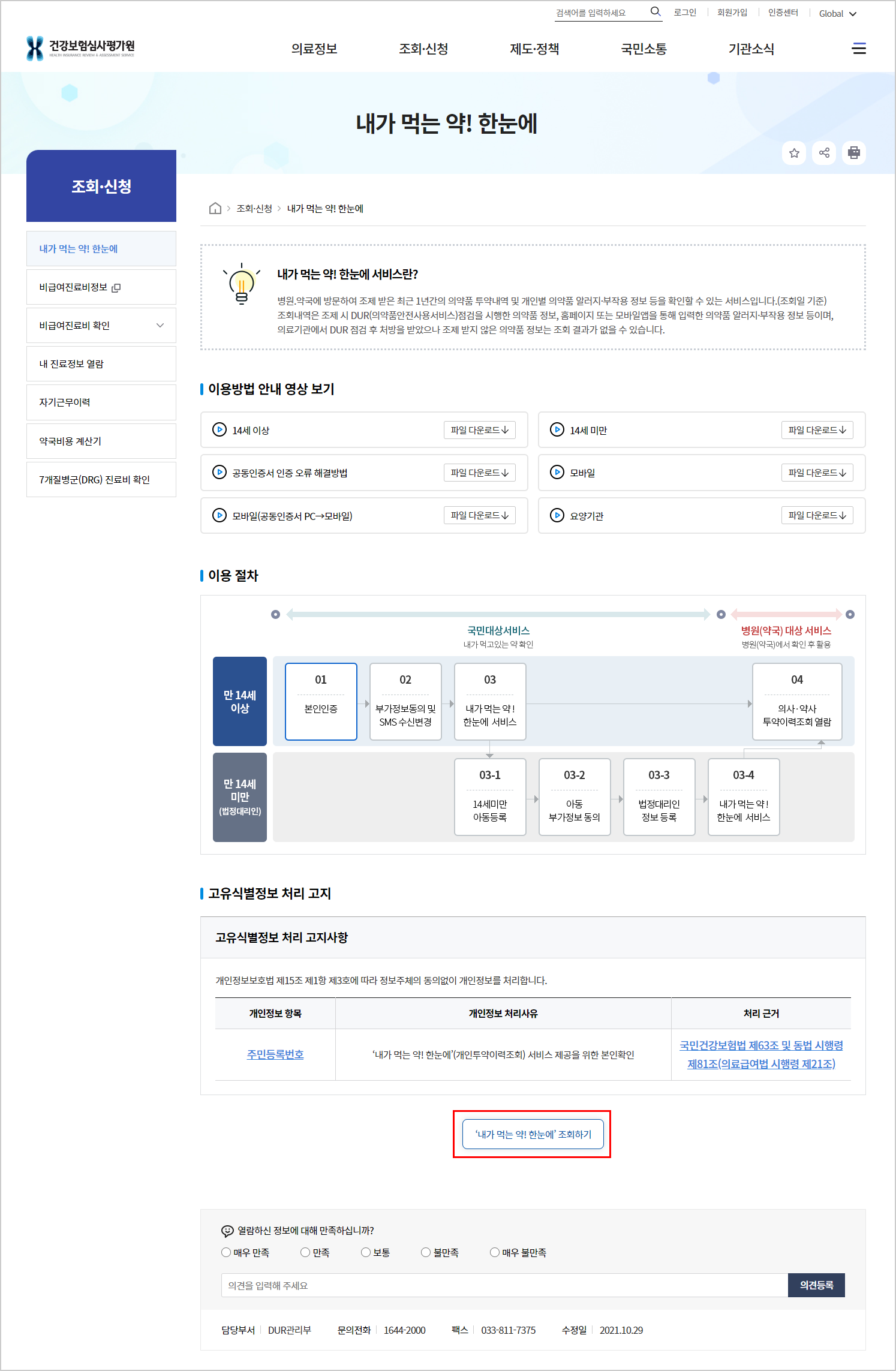
Task: Download file for 모바일 video
Action: (817, 473)
